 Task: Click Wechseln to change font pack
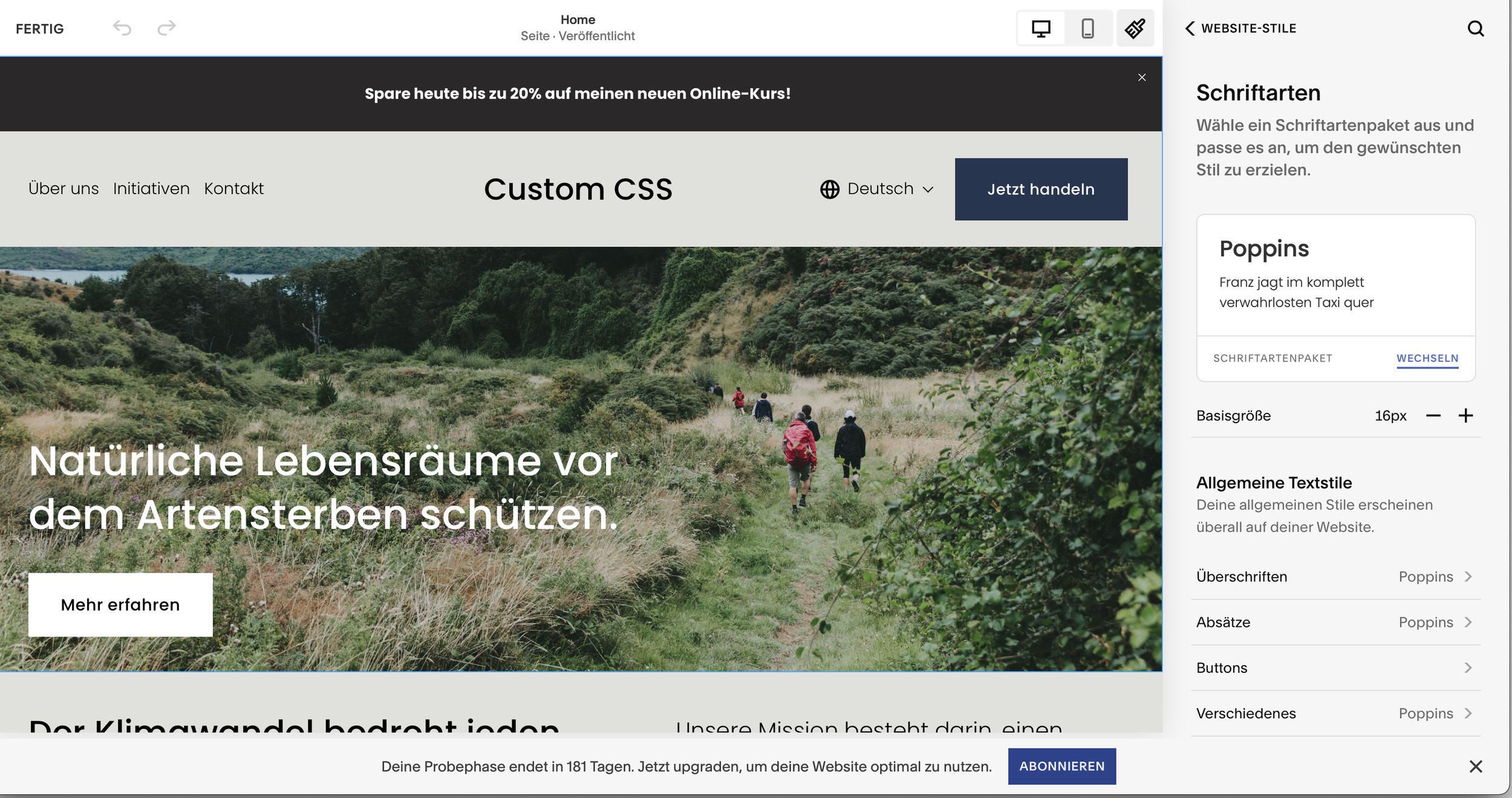click(x=1427, y=358)
